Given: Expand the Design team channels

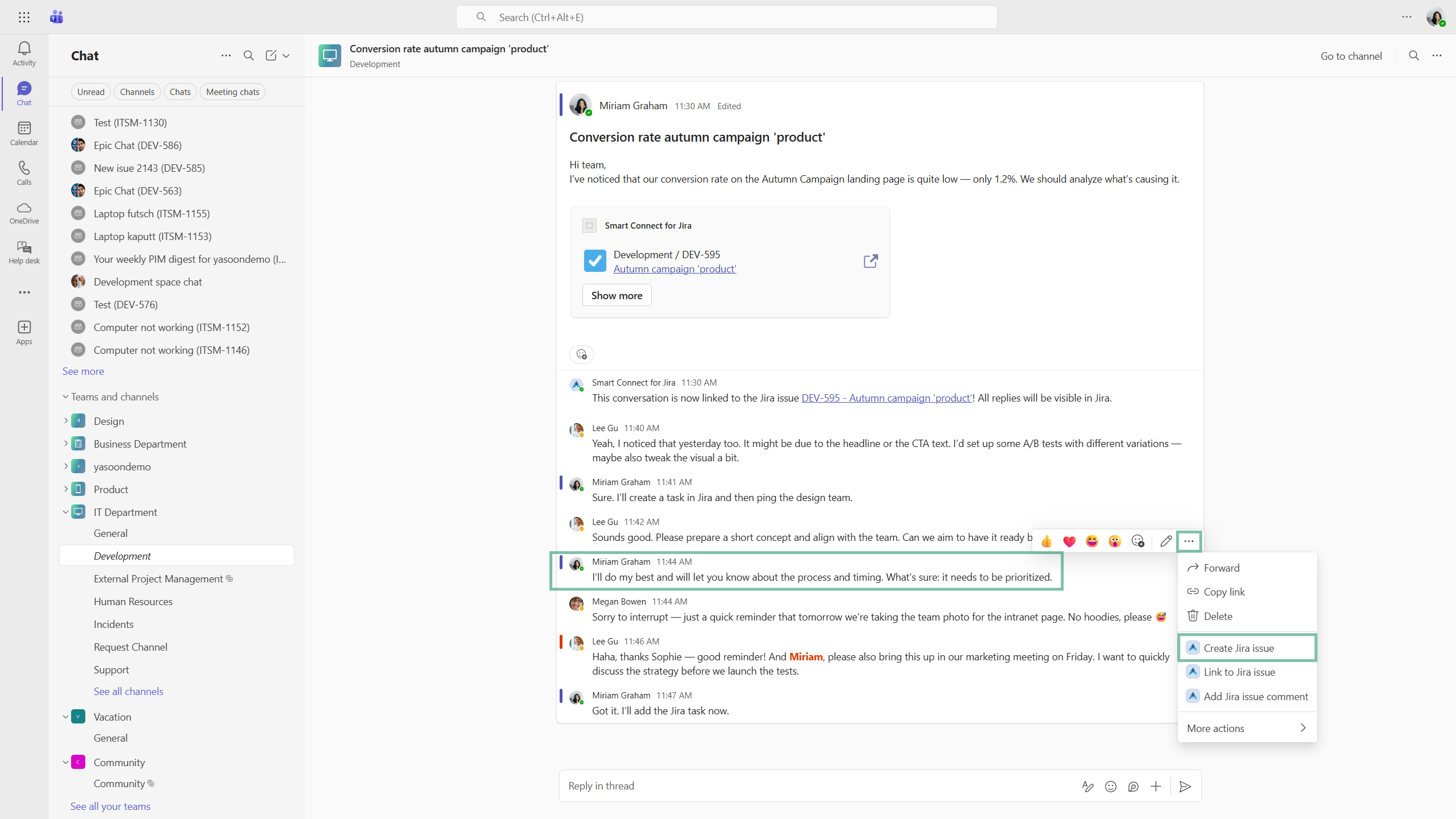Looking at the screenshot, I should pos(65,421).
